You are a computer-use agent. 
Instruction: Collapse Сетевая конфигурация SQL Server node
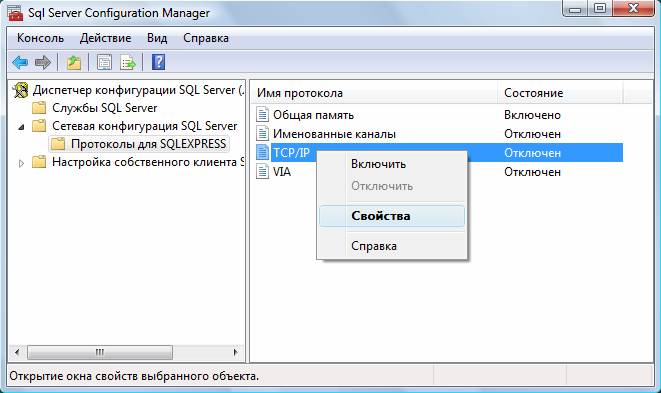coord(21,127)
